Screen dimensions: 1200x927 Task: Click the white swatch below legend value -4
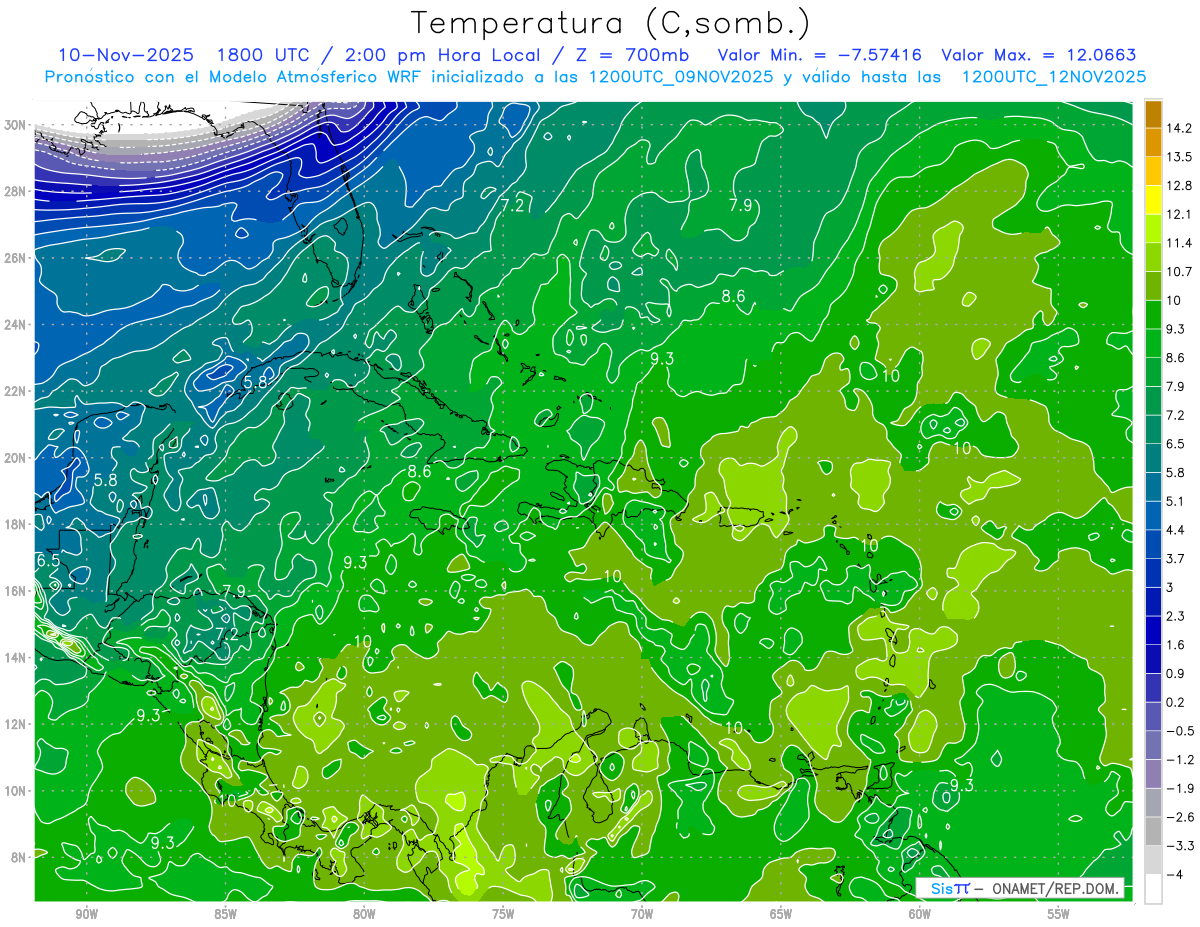(x=1153, y=888)
